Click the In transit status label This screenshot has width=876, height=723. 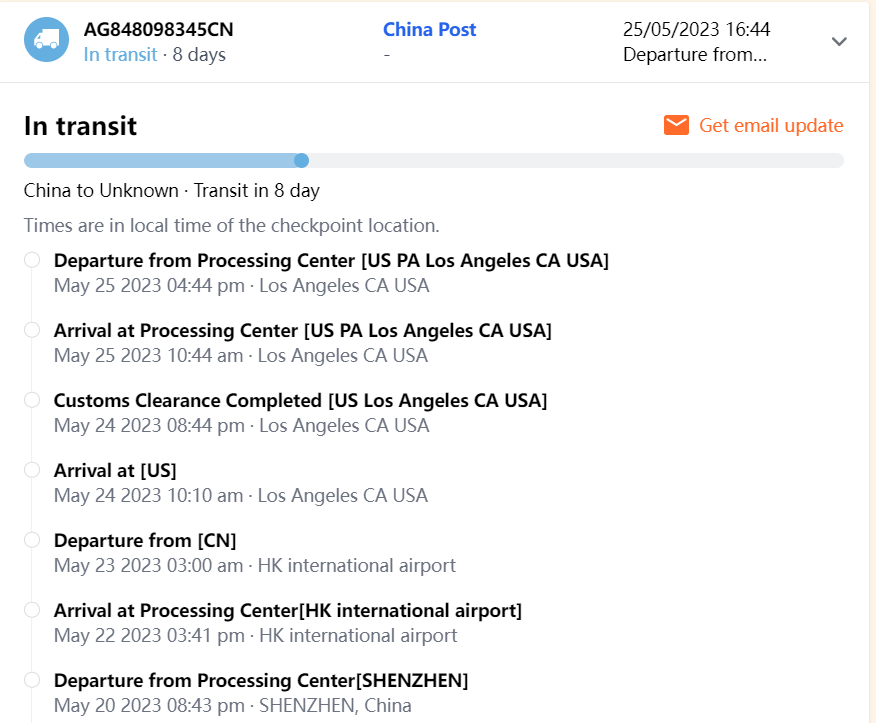click(x=120, y=54)
